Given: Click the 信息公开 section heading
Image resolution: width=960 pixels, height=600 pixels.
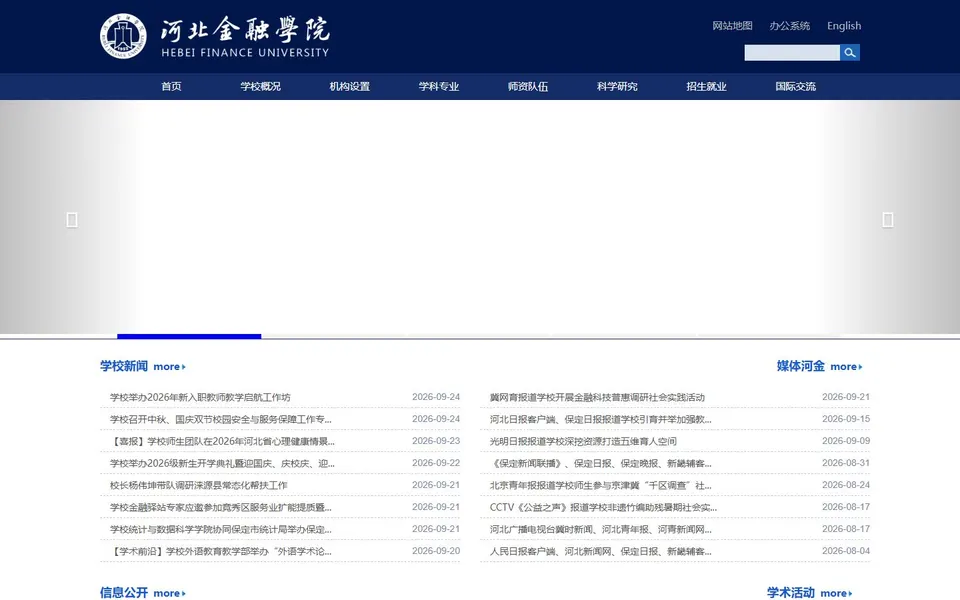Looking at the screenshot, I should [124, 593].
